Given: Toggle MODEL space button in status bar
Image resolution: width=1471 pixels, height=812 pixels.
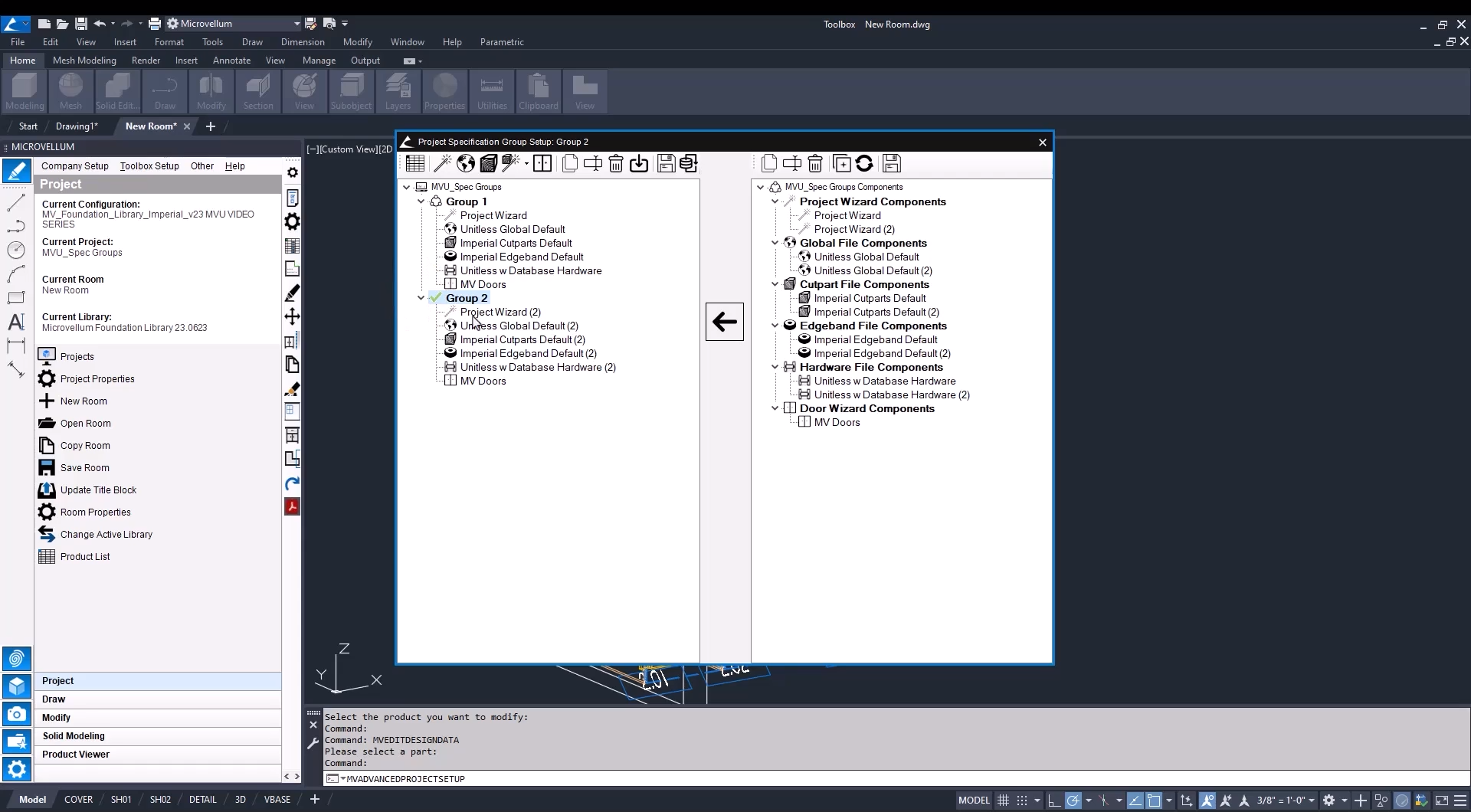Looking at the screenshot, I should (x=974, y=800).
